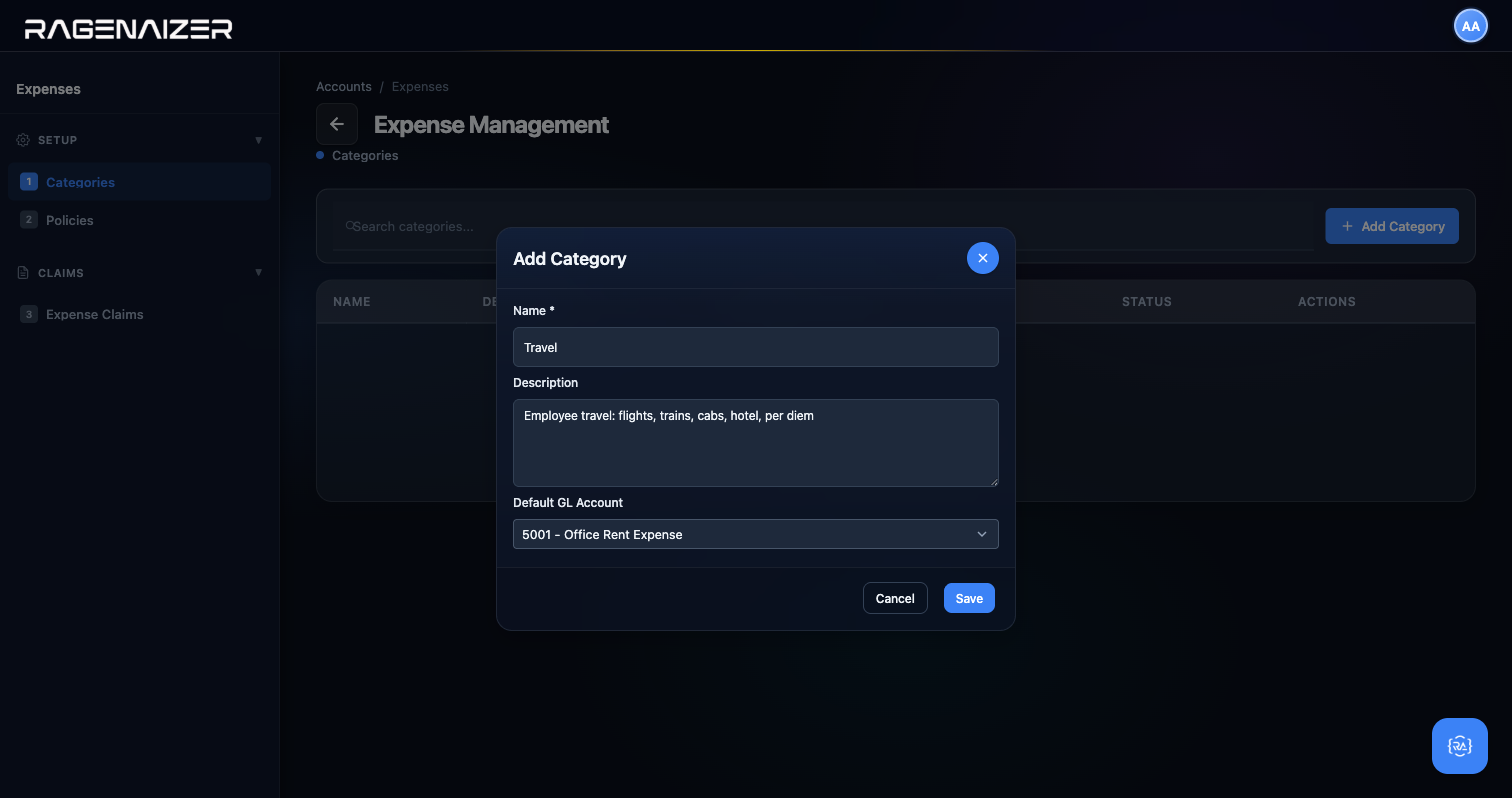Click the number 3 badge beside Expense Claims

pos(28,314)
